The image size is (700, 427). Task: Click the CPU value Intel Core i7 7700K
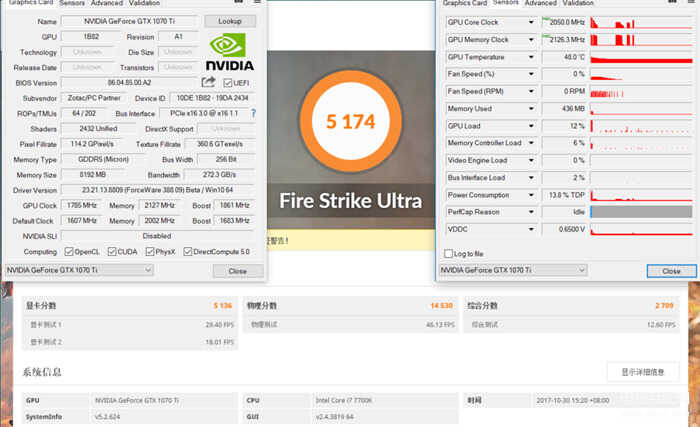click(344, 400)
